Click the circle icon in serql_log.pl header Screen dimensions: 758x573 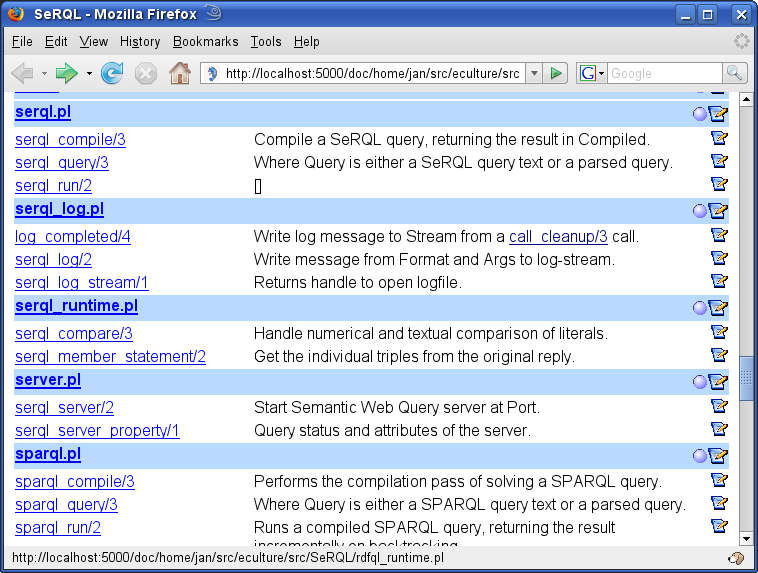[x=700, y=211]
